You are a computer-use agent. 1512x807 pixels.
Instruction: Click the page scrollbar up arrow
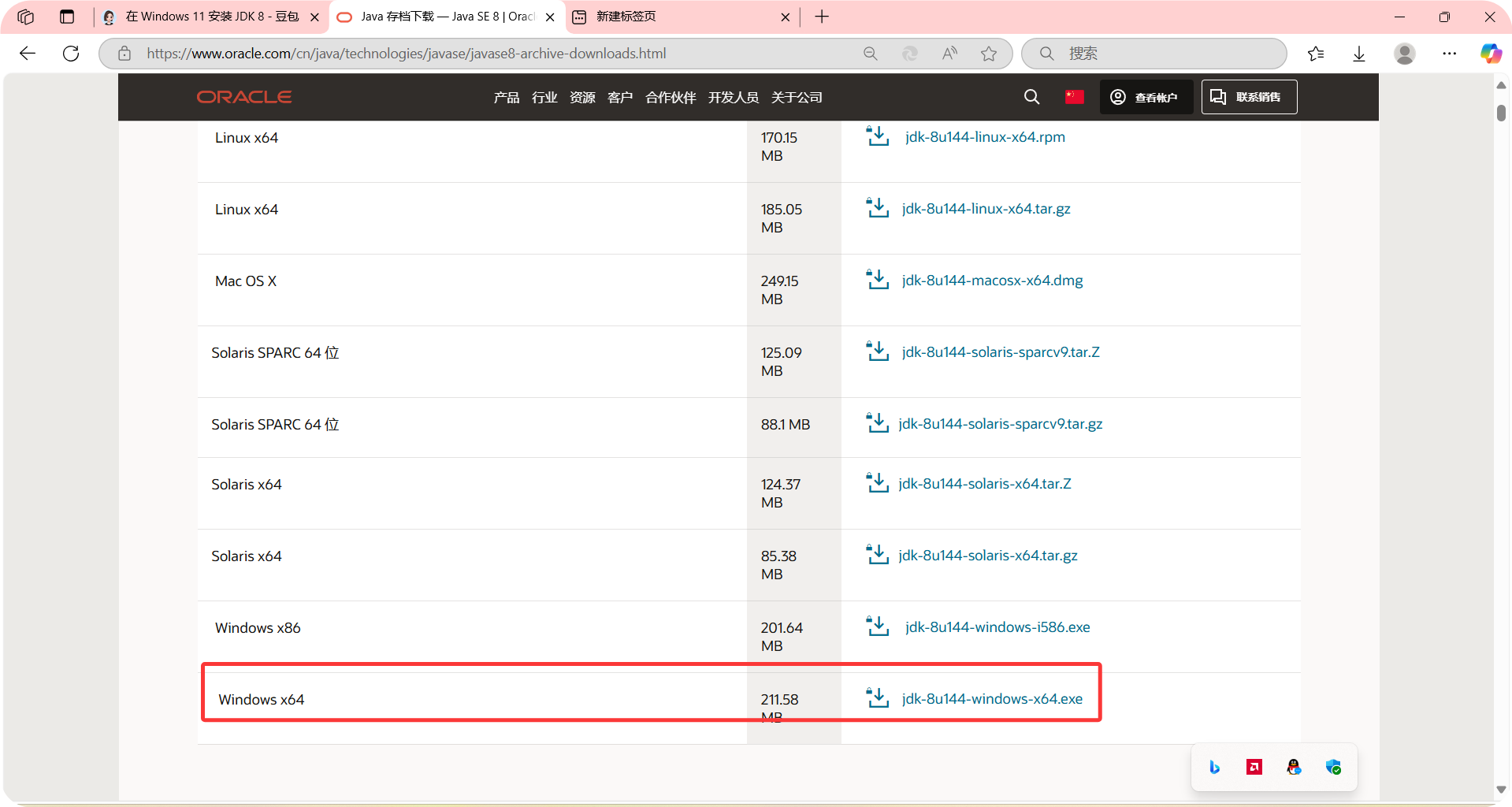pos(1501,85)
